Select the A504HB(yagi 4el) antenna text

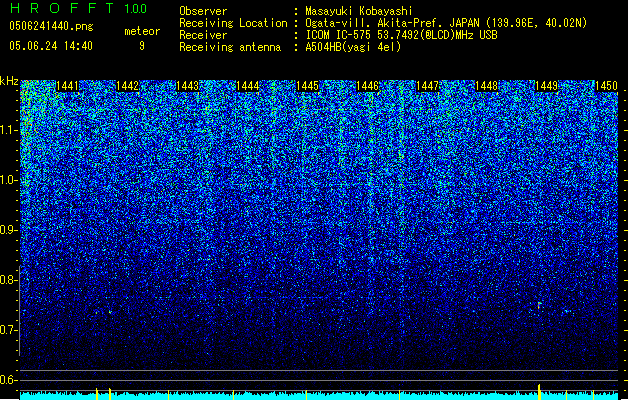coord(353,47)
